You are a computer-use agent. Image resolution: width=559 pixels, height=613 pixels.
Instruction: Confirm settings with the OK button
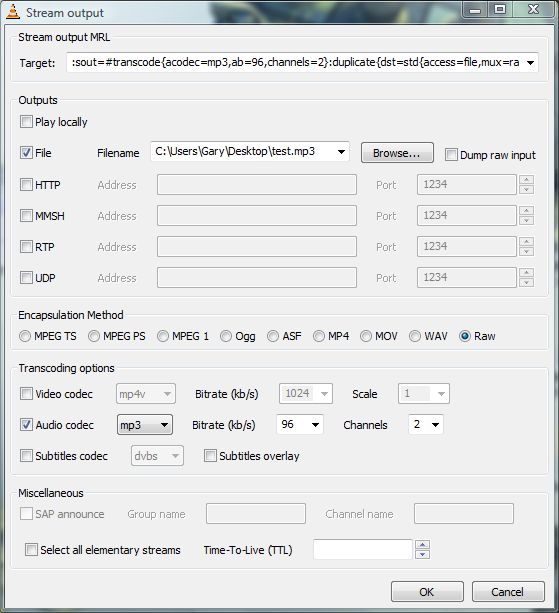click(427, 591)
